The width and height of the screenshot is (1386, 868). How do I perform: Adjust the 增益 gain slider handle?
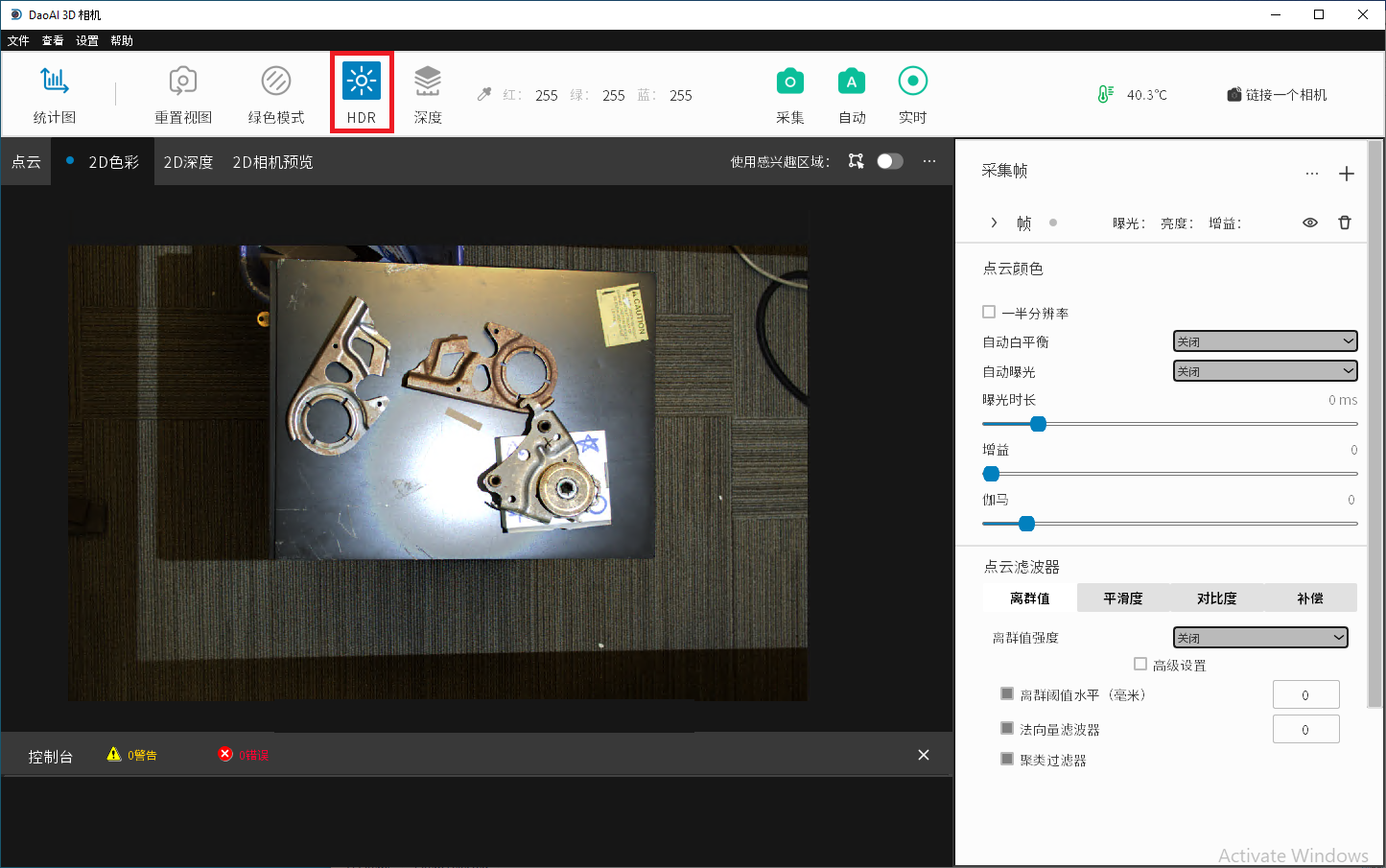point(992,474)
